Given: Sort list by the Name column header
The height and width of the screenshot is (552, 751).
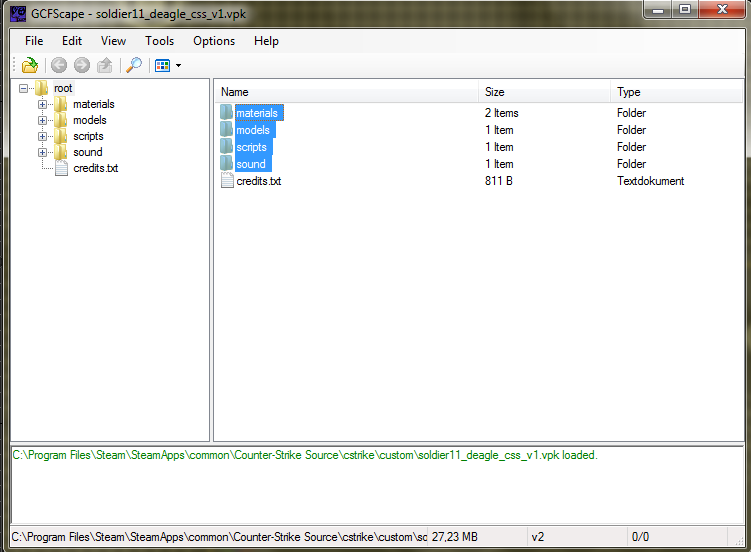Looking at the screenshot, I should (346, 92).
